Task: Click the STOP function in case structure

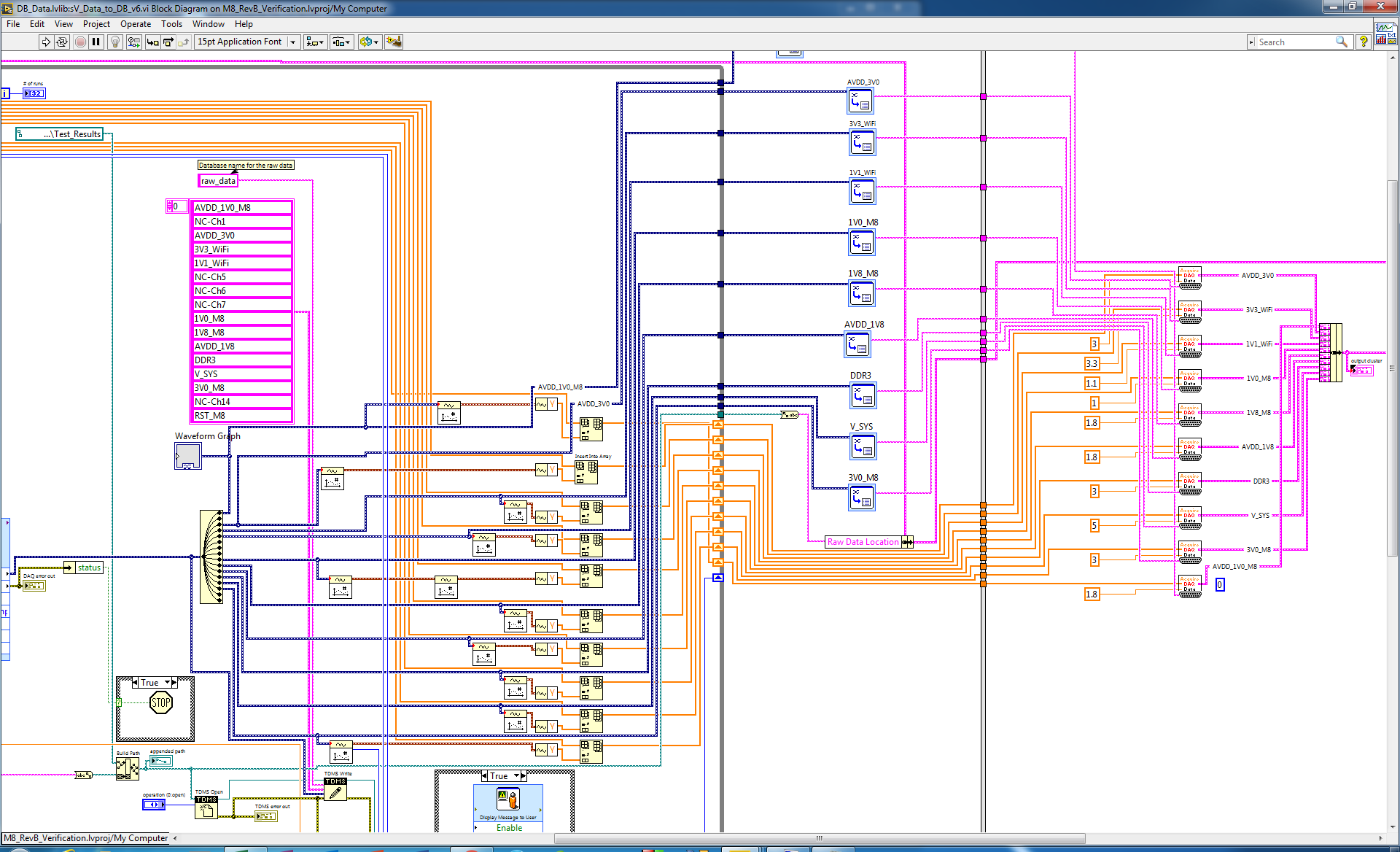Action: tap(160, 703)
